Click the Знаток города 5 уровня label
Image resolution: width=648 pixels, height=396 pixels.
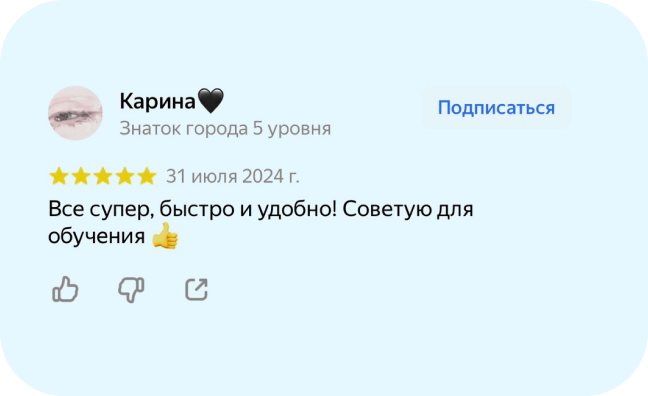pos(225,129)
